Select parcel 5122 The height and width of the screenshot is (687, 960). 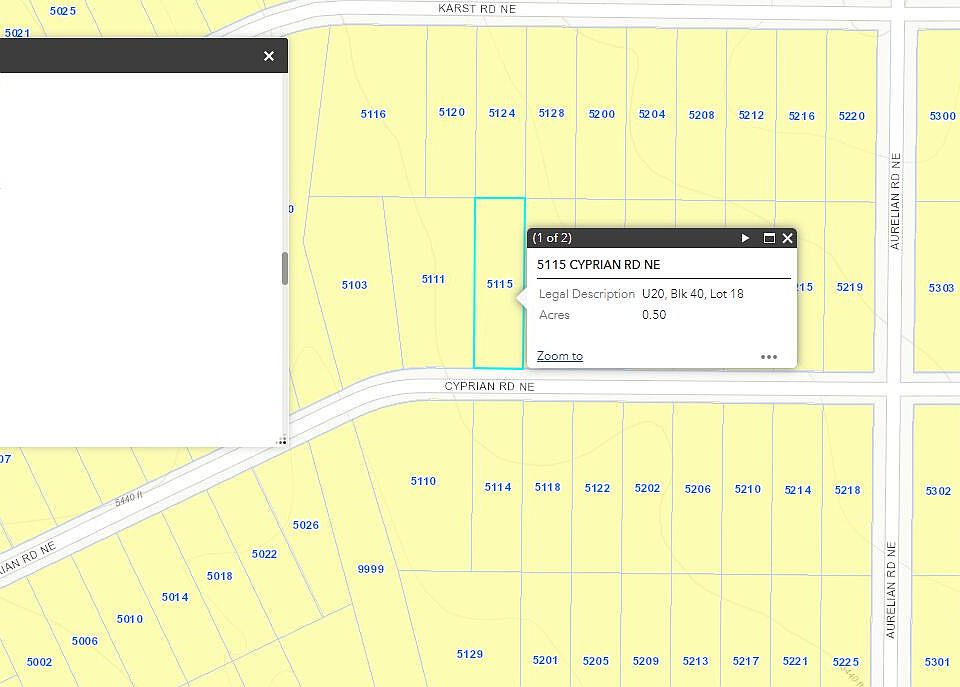tap(597, 488)
